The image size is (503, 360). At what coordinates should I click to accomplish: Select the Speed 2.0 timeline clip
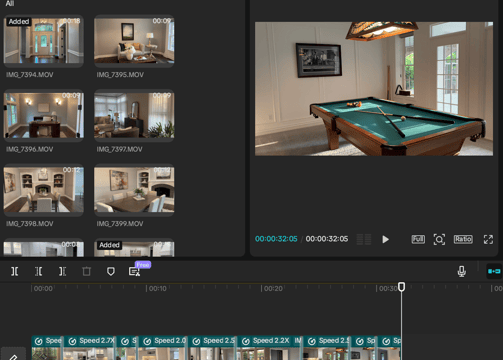click(163, 348)
